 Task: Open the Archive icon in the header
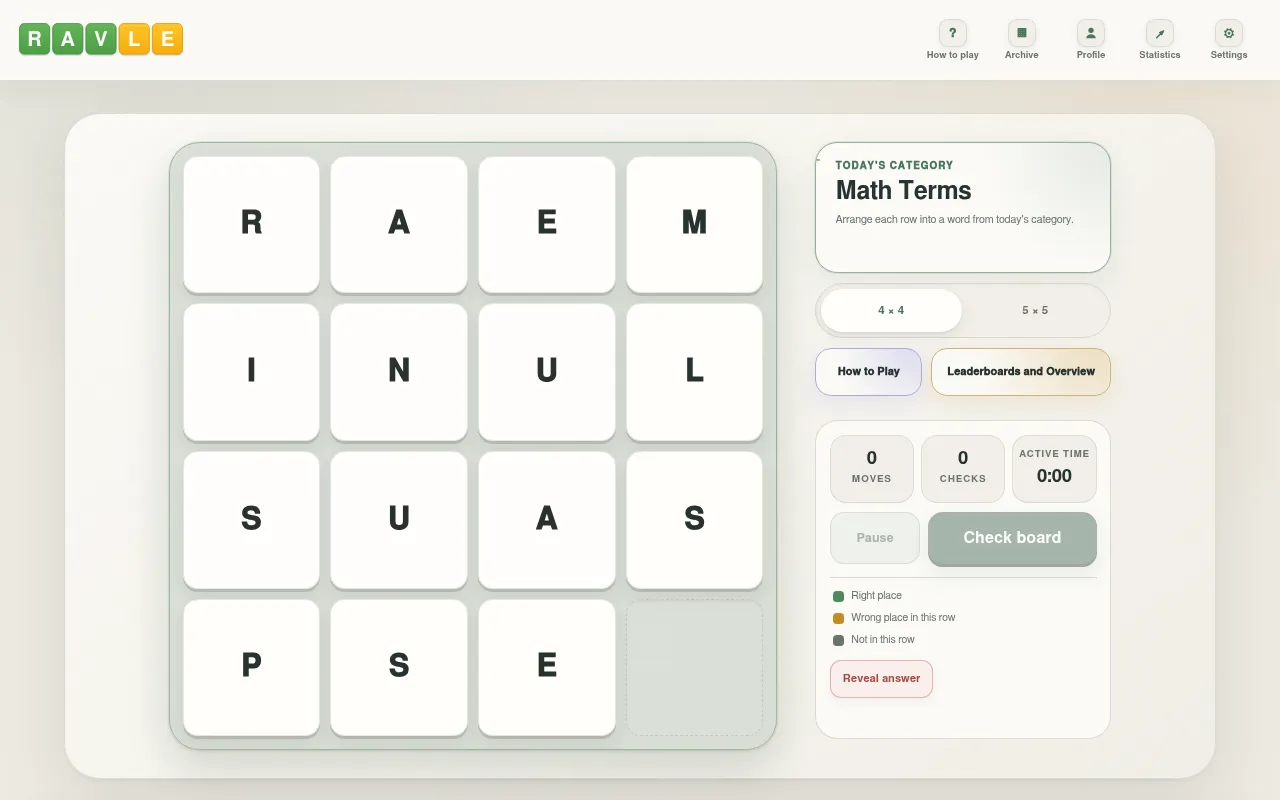pyautogui.click(x=1021, y=33)
